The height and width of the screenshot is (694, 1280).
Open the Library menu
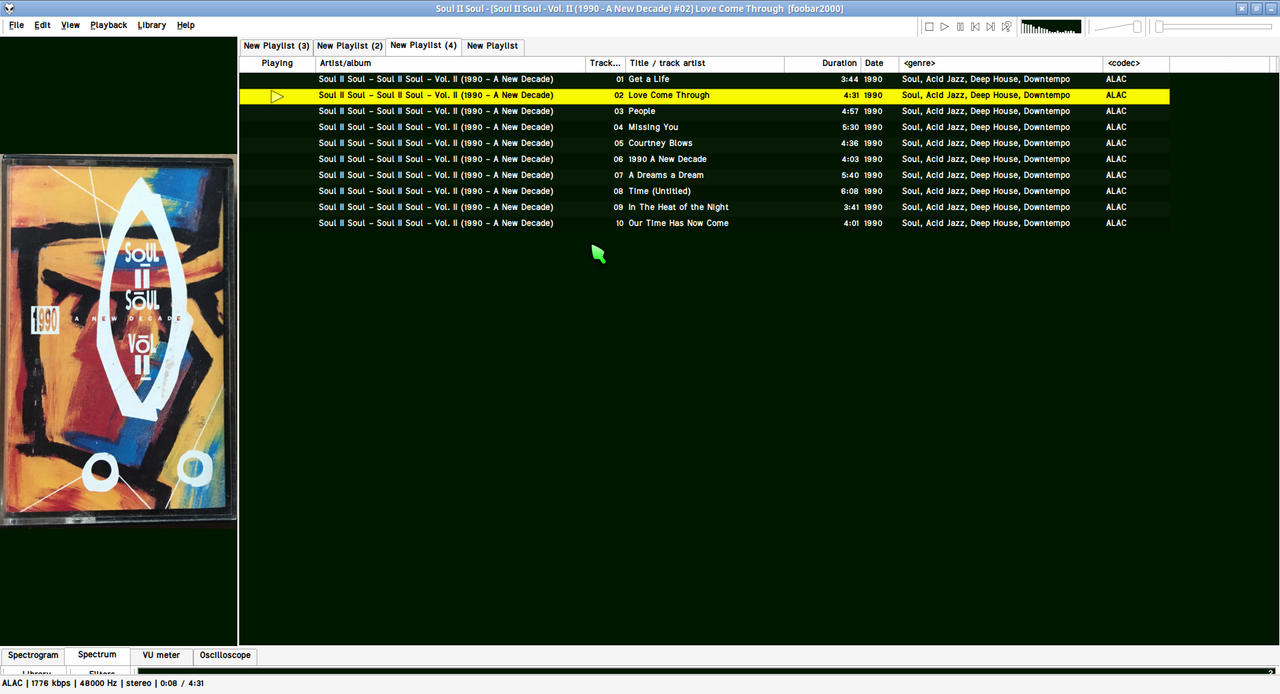coord(152,25)
